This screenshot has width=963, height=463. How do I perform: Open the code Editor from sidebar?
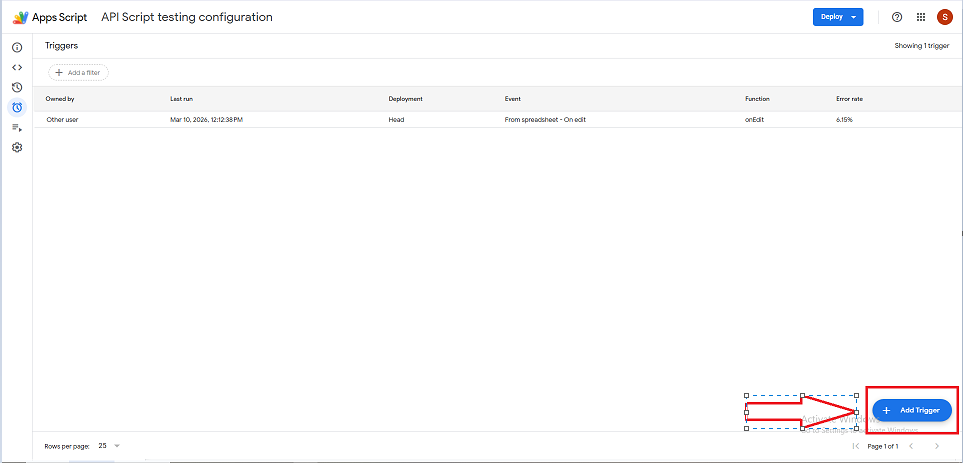point(17,67)
